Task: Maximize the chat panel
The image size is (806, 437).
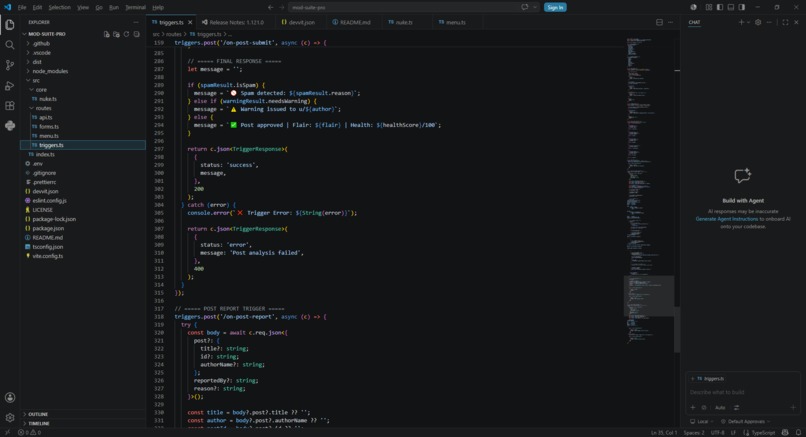Action: [x=785, y=22]
